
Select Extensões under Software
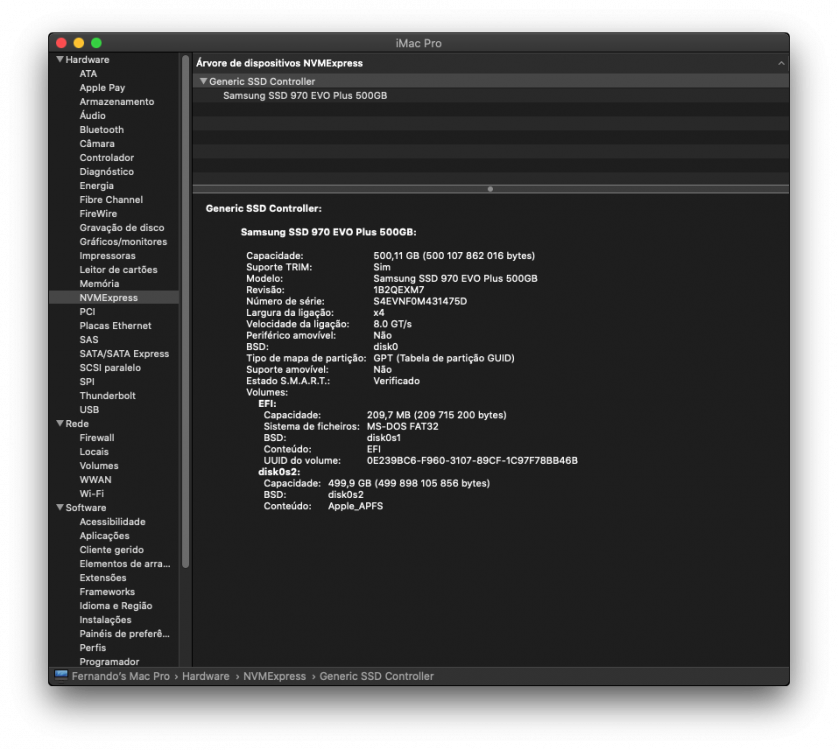click(x=103, y=578)
